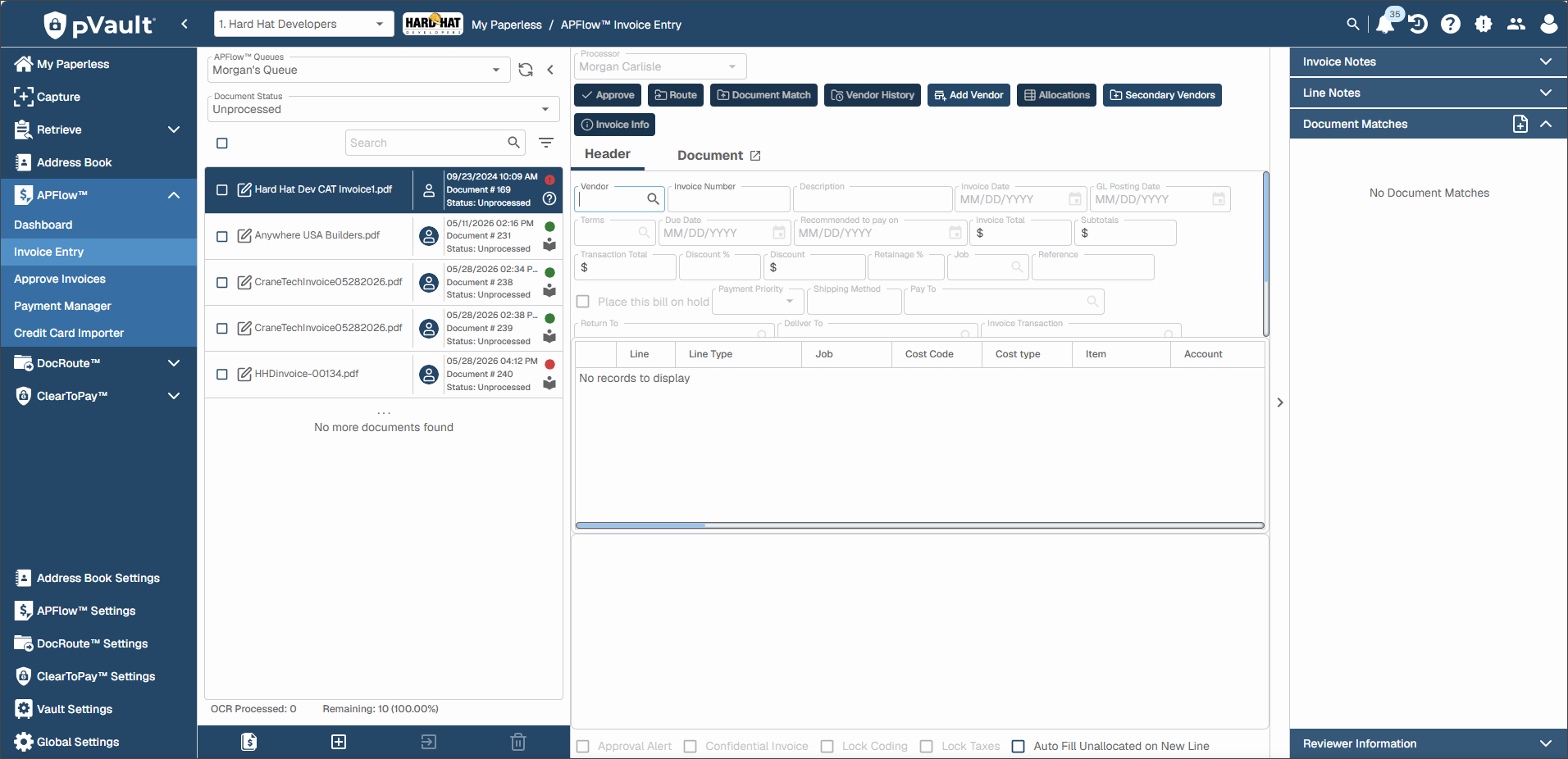The height and width of the screenshot is (759, 1568).
Task: Open the user account profile icon
Action: 1549,25
